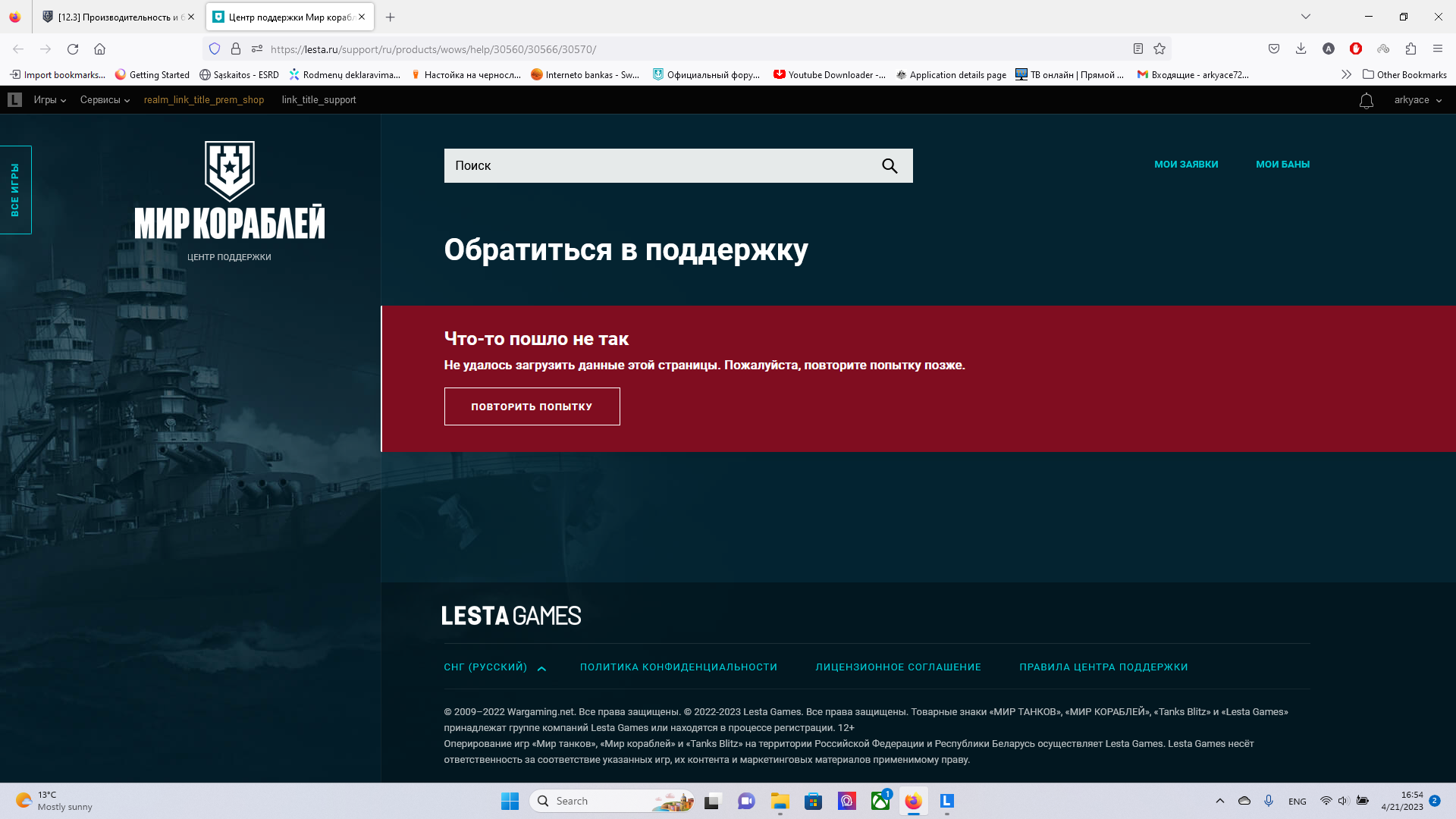Open Firefox downloads arrow icon
This screenshot has height=819, width=1456.
pos(1301,49)
